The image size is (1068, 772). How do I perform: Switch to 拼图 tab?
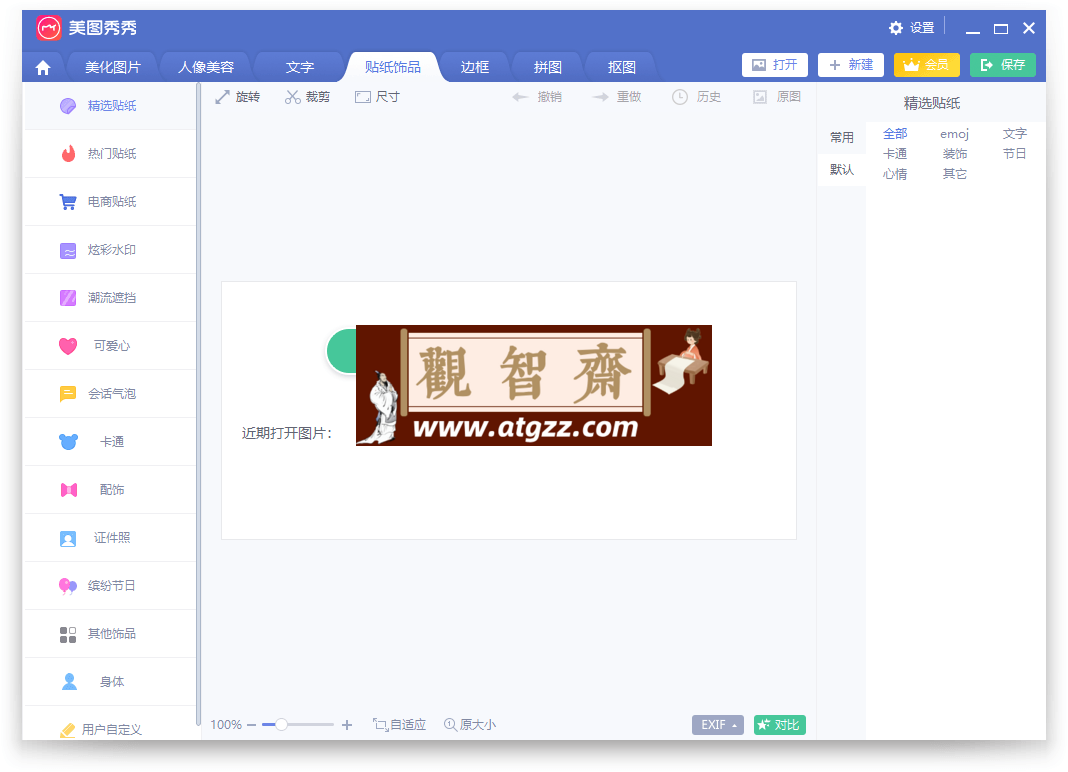tap(548, 67)
